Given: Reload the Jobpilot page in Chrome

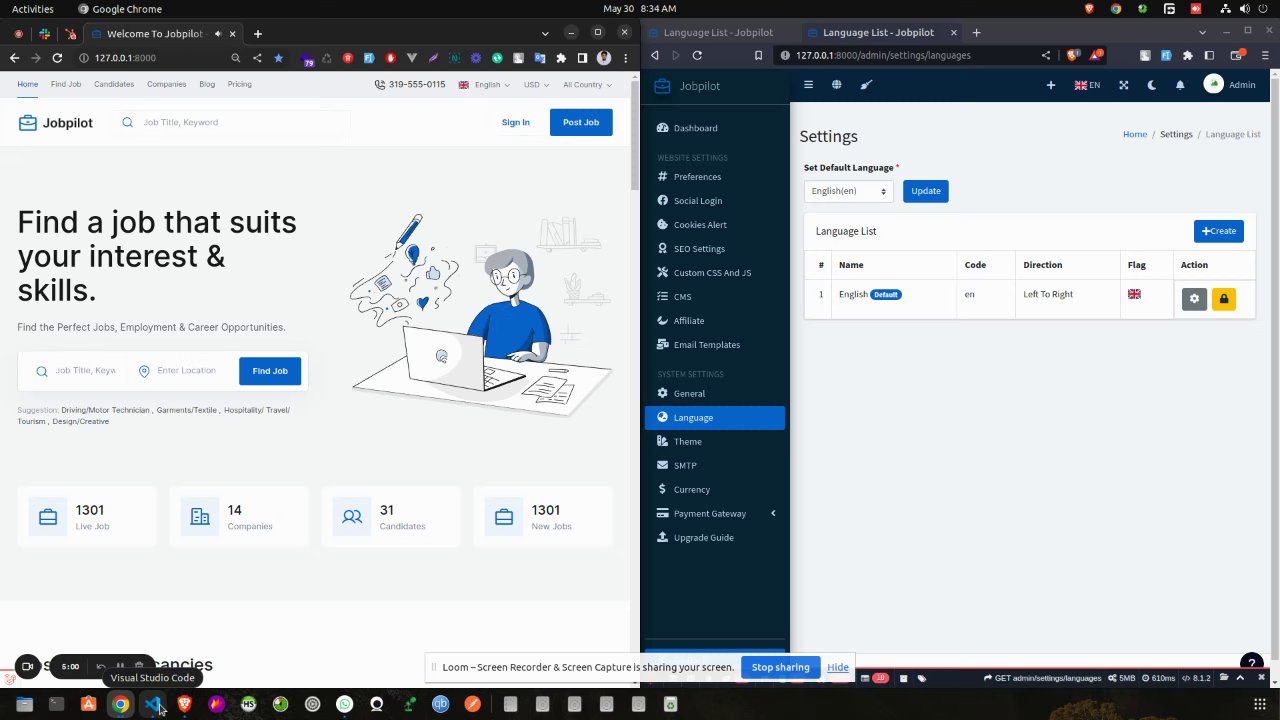Looking at the screenshot, I should click(x=57, y=58).
